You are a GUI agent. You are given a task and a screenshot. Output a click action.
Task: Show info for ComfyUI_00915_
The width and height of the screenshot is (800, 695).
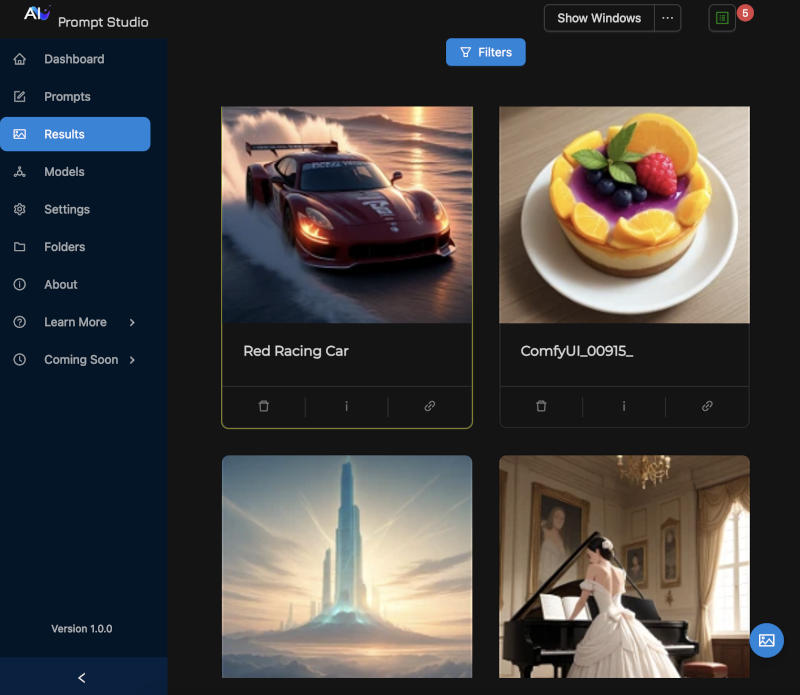click(x=623, y=406)
